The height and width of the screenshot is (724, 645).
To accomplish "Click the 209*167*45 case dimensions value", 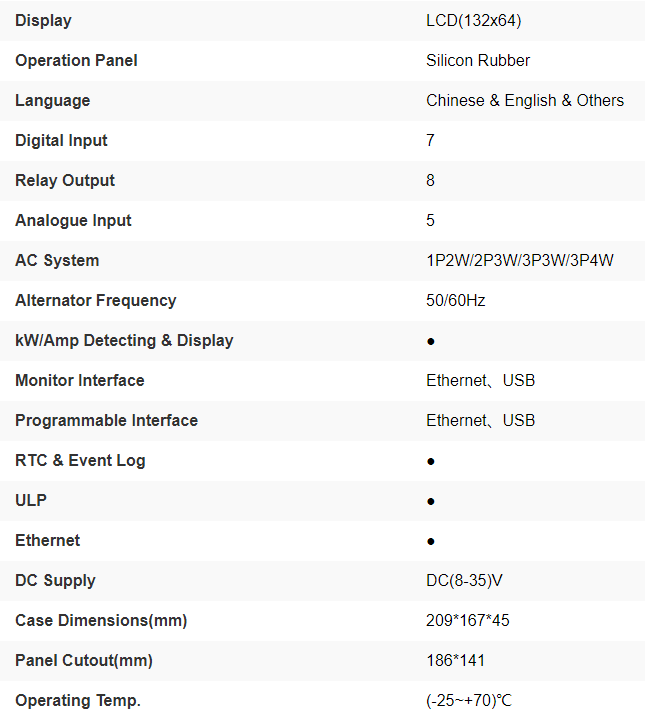I will tap(468, 620).
